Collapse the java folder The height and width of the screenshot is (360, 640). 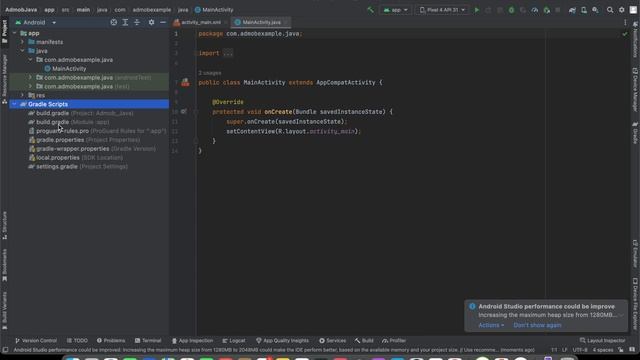(22, 51)
